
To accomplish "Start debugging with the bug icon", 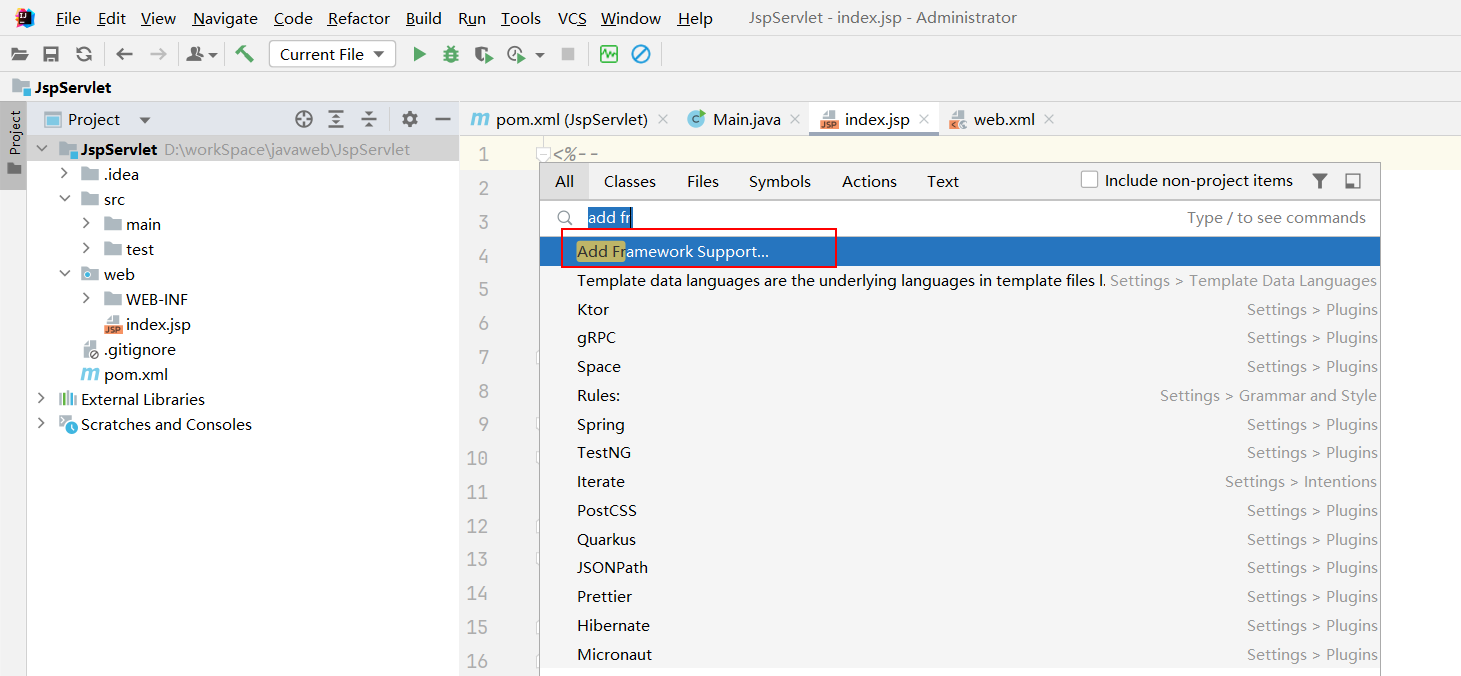I will 451,54.
